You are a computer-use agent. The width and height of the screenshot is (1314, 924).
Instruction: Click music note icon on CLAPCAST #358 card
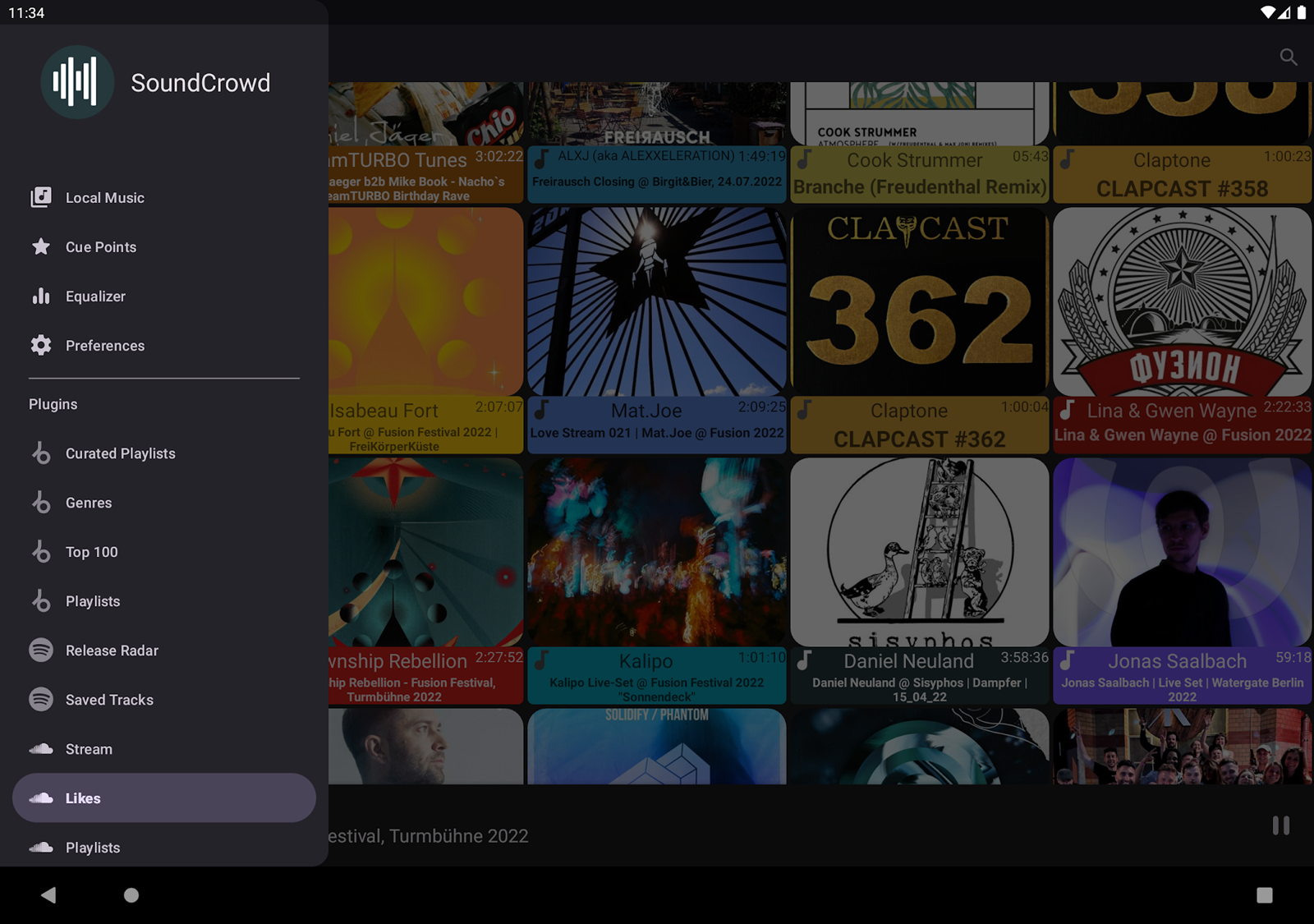[x=1068, y=159]
